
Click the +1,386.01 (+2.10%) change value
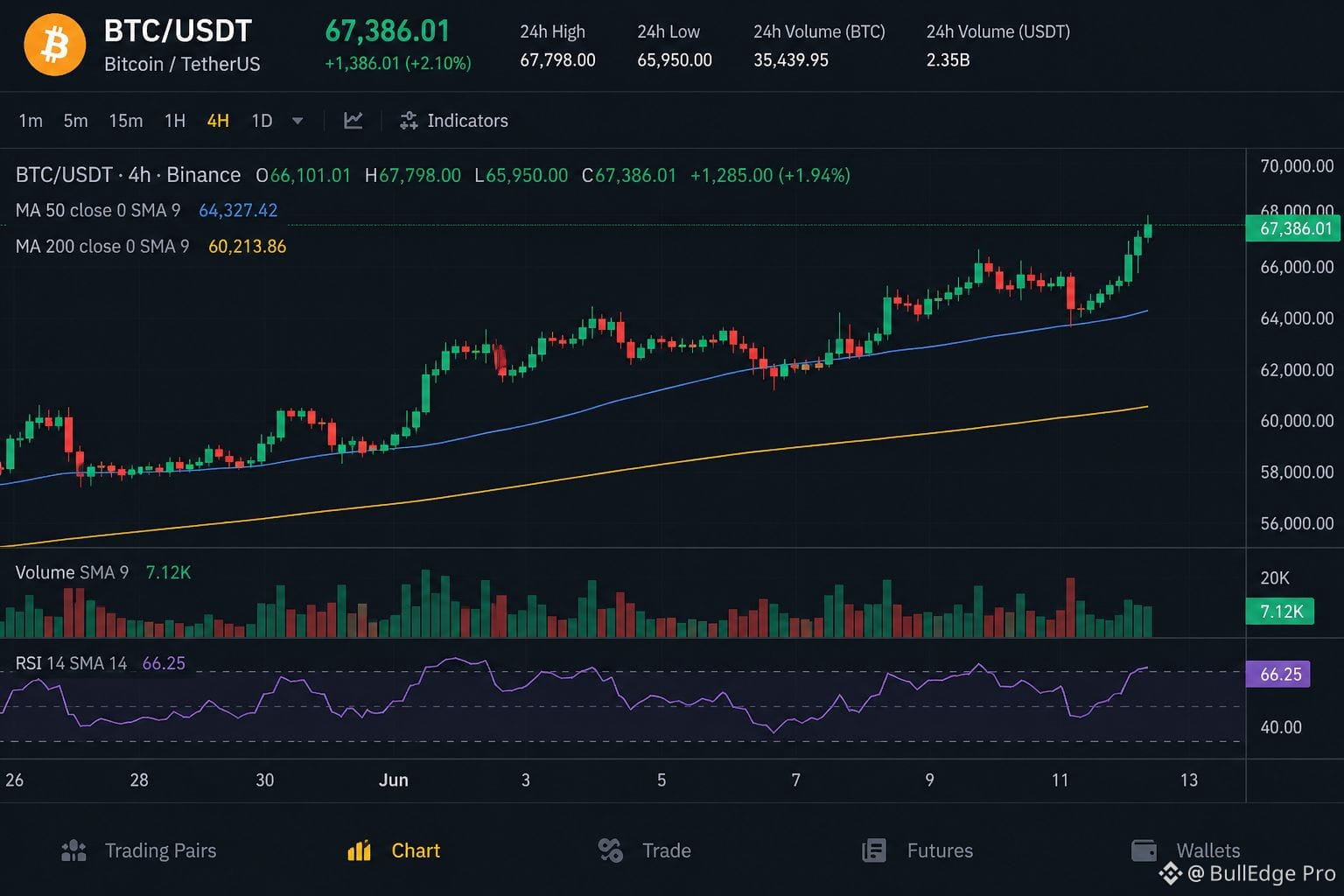[x=398, y=63]
